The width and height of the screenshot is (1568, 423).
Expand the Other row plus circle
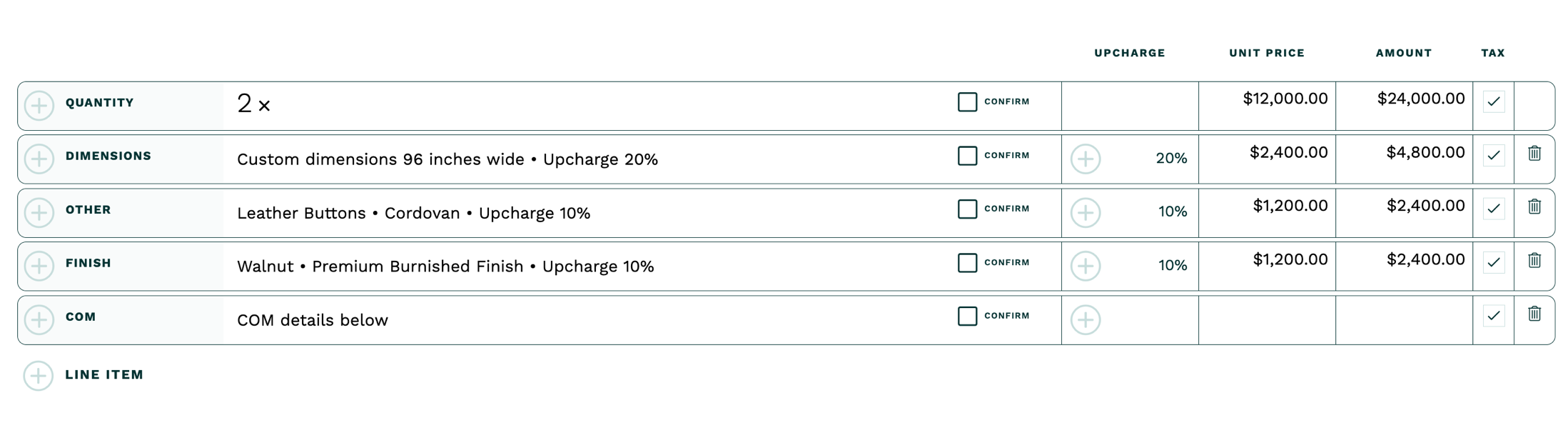click(39, 213)
